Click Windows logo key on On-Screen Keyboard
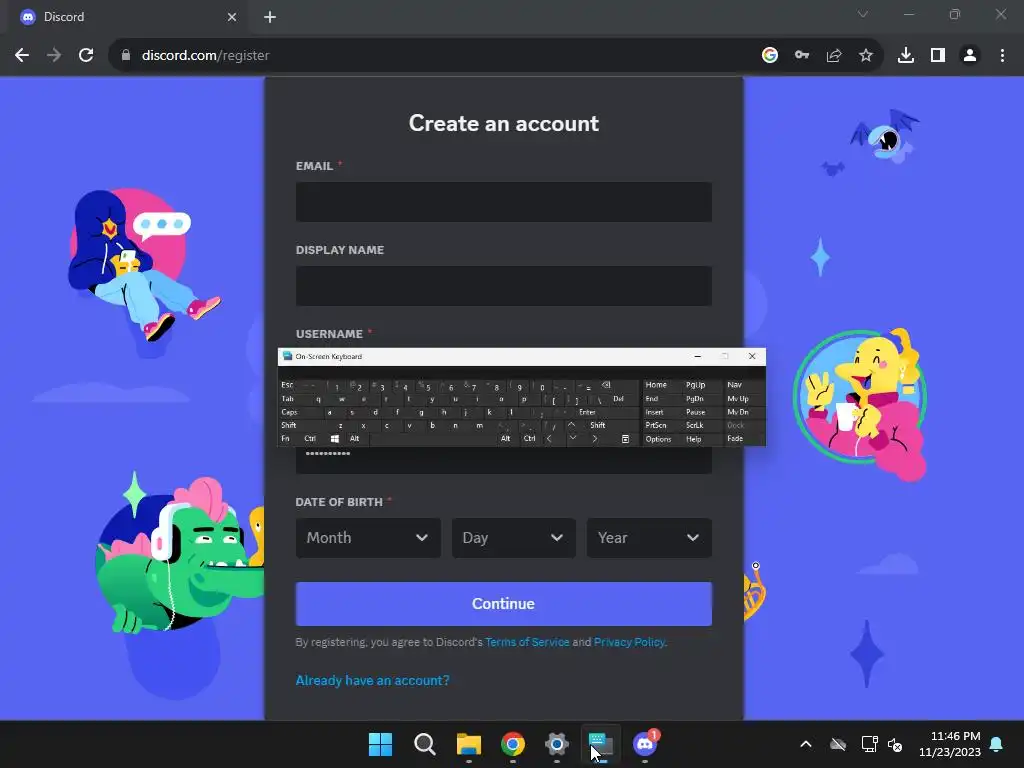This screenshot has width=1024, height=768. (334, 439)
